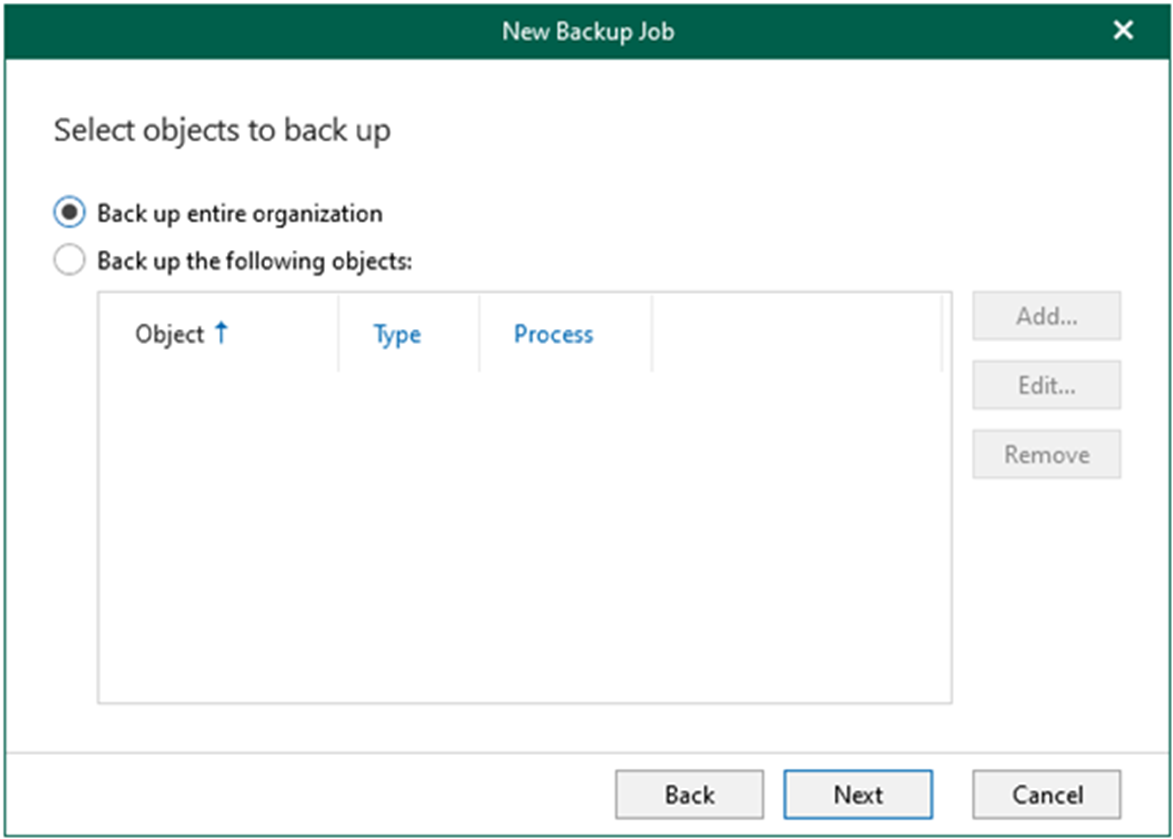The image size is (1173, 839).
Task: Click the blank column header after Process
Action: click(x=797, y=334)
